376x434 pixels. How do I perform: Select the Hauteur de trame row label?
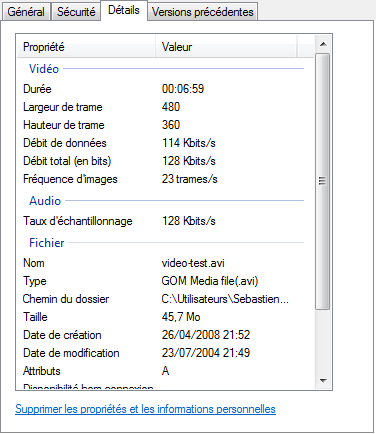(64, 125)
